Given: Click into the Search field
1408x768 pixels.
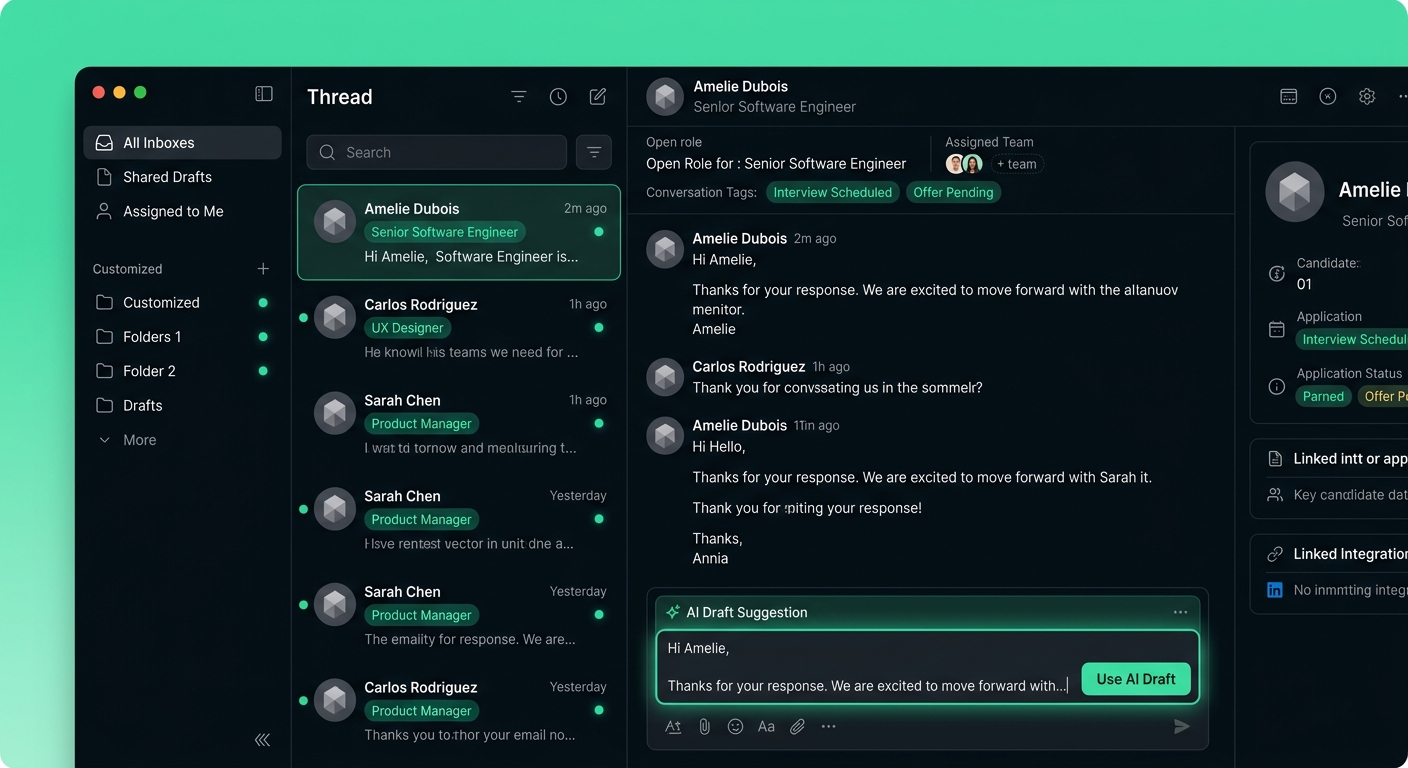Looking at the screenshot, I should coord(437,152).
